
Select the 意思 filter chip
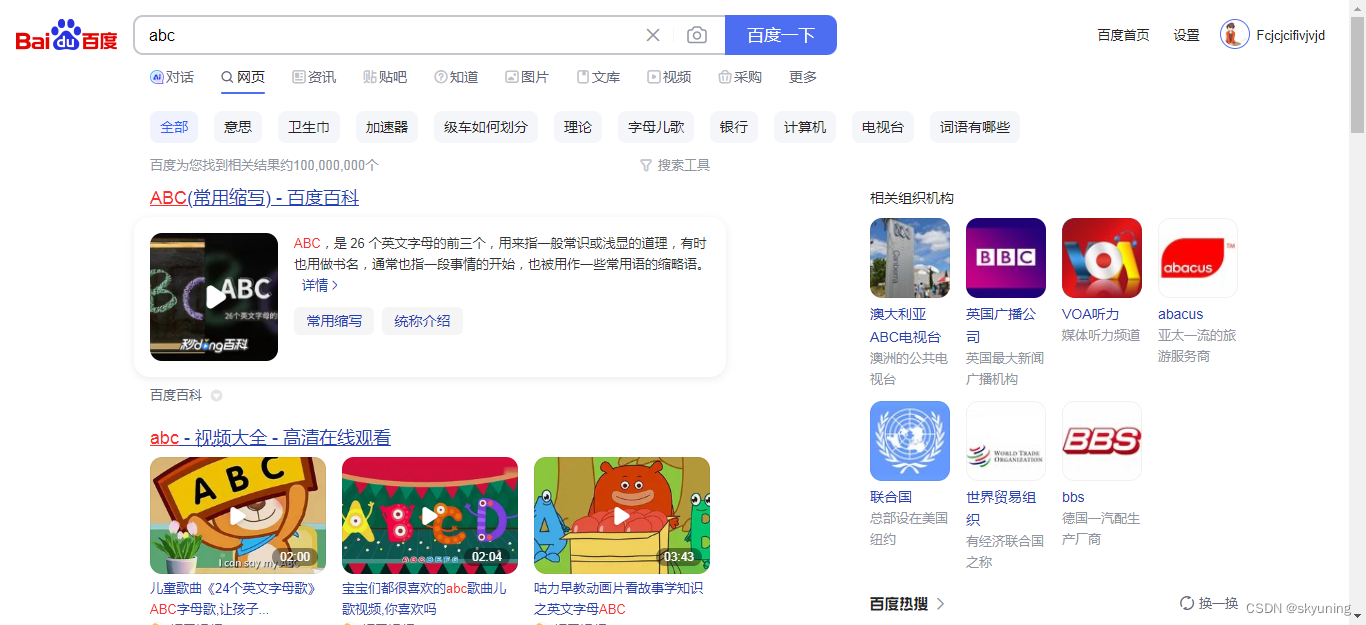point(238,127)
